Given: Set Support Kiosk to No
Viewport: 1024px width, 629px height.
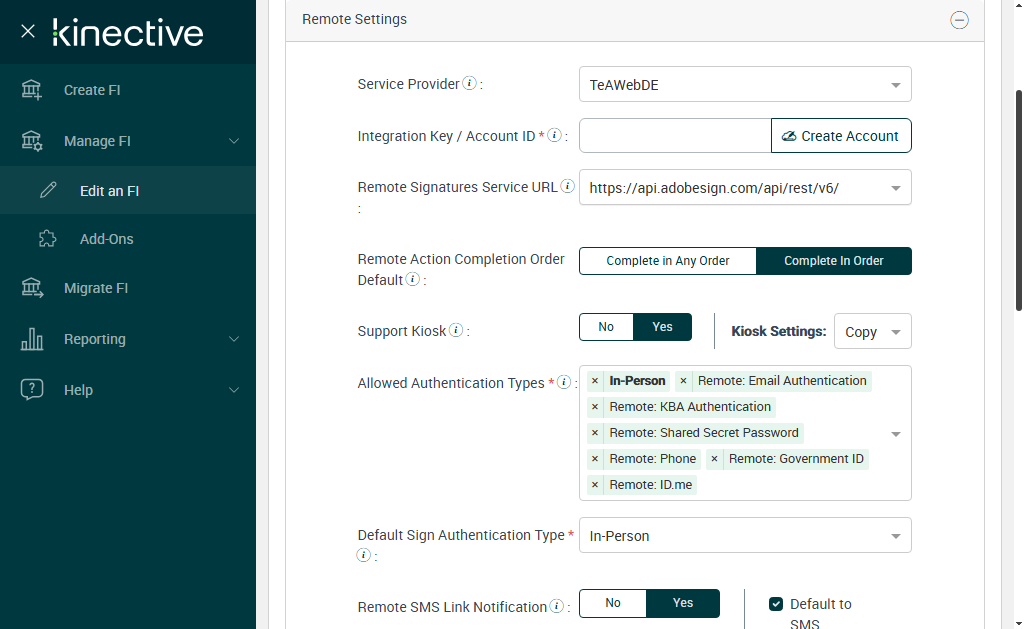Looking at the screenshot, I should coord(606,327).
